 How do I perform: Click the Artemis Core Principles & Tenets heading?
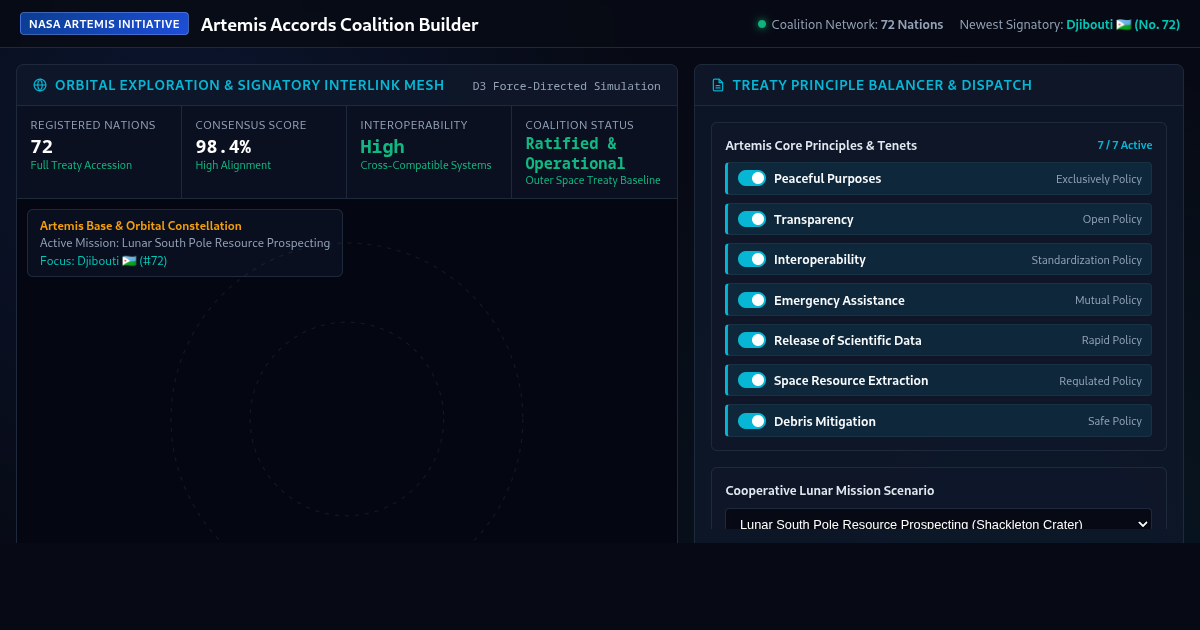[x=821, y=146]
